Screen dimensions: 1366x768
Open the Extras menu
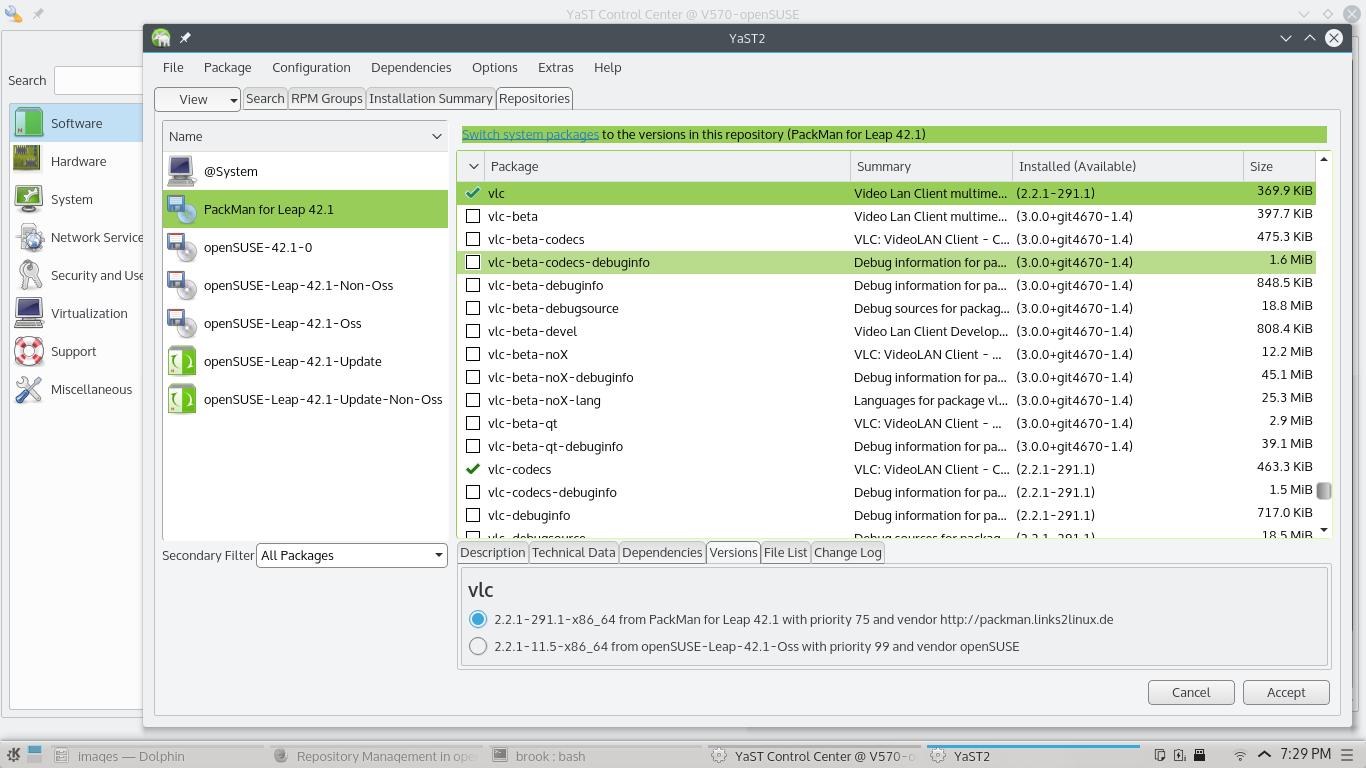pos(556,67)
